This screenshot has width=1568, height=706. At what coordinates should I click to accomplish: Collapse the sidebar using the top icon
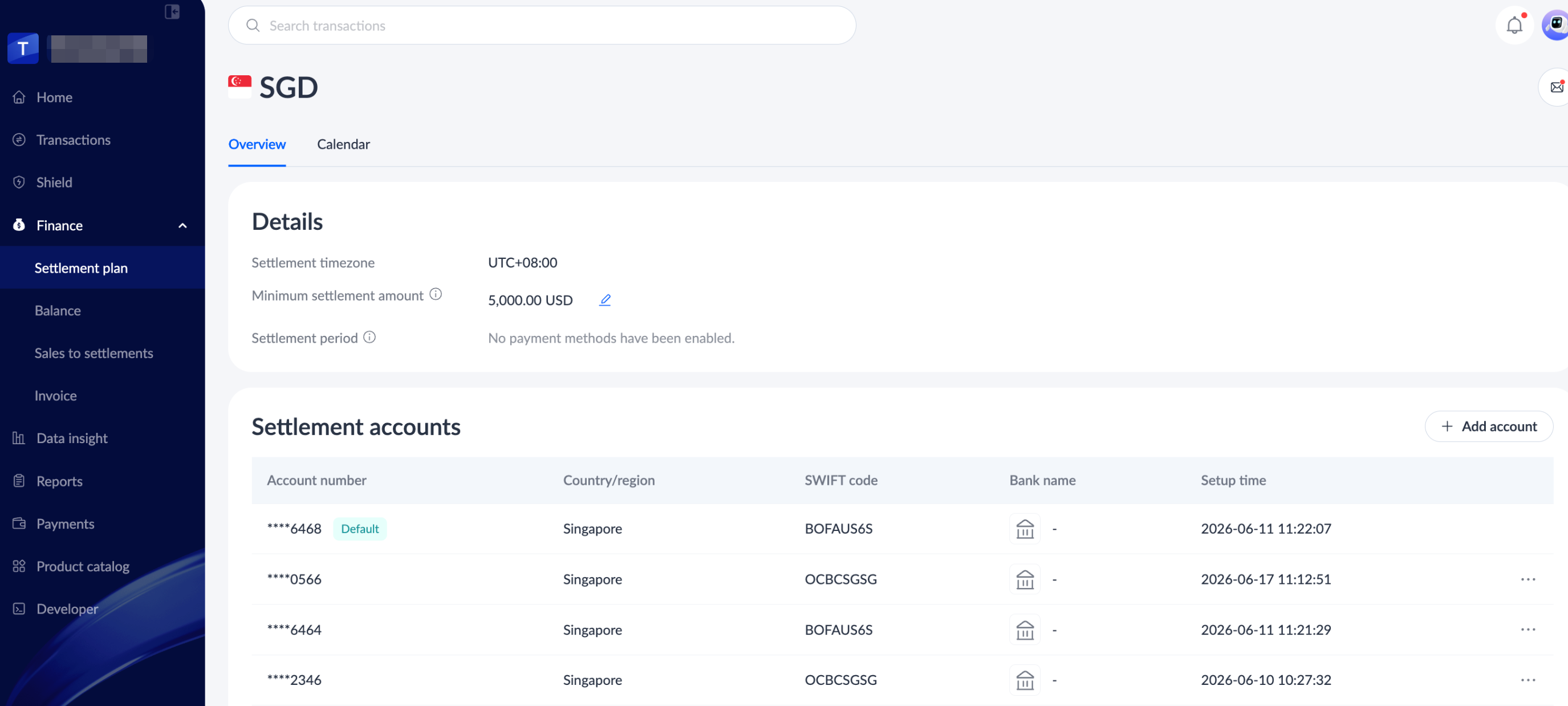click(172, 11)
